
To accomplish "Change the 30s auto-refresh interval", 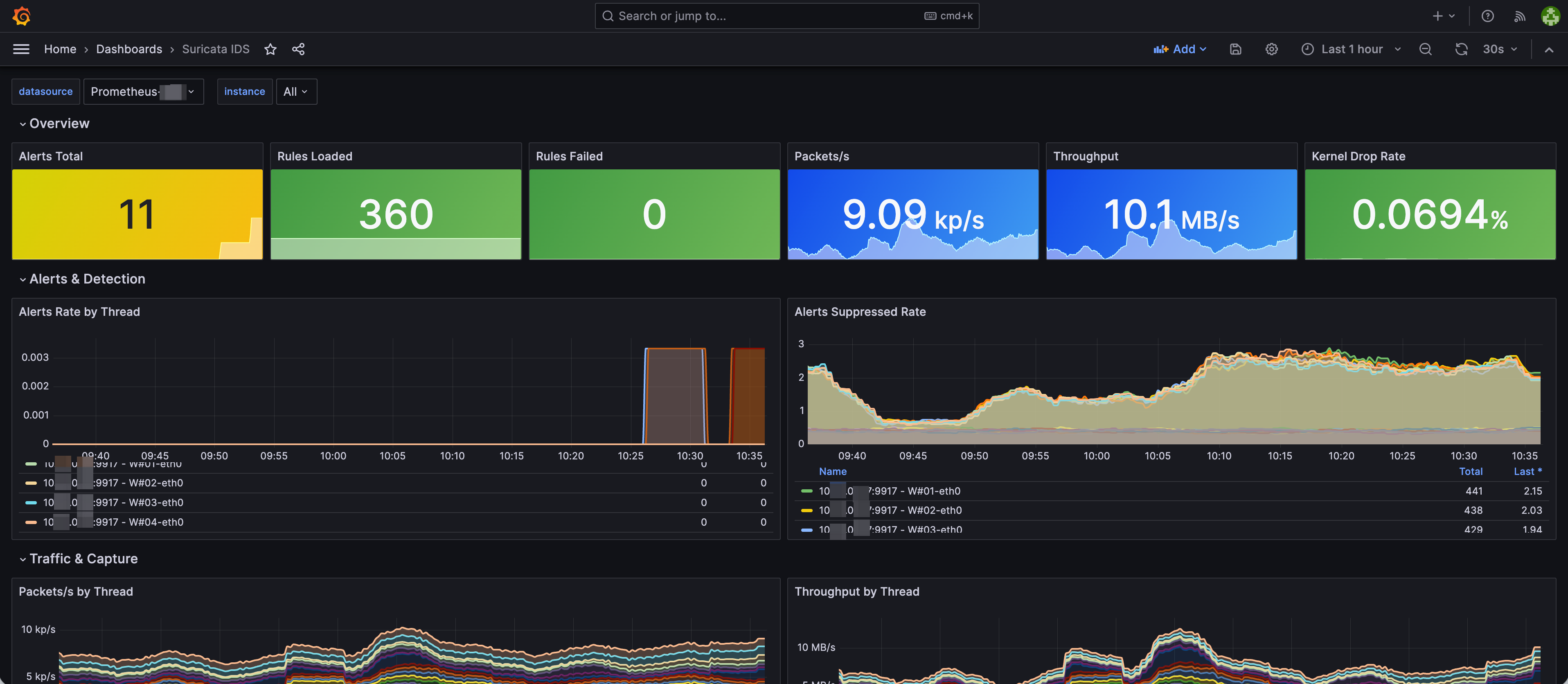I will pos(1499,49).
